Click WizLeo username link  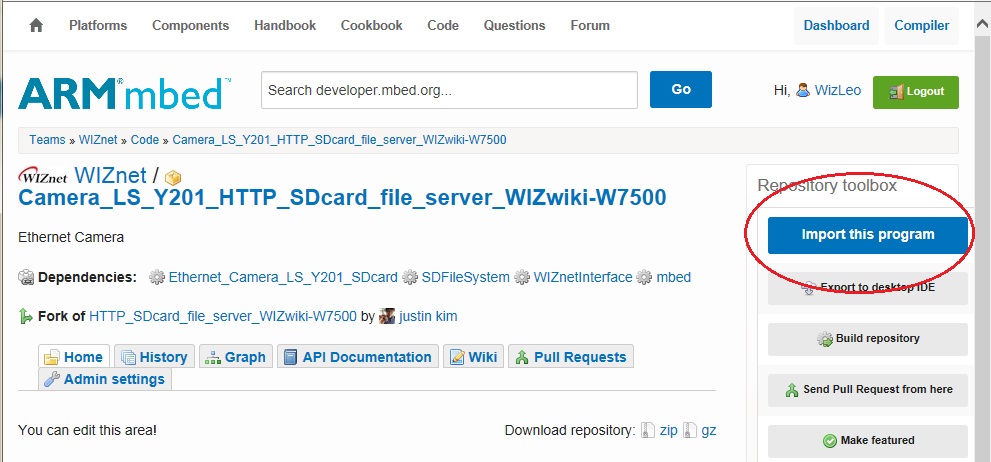(837, 90)
